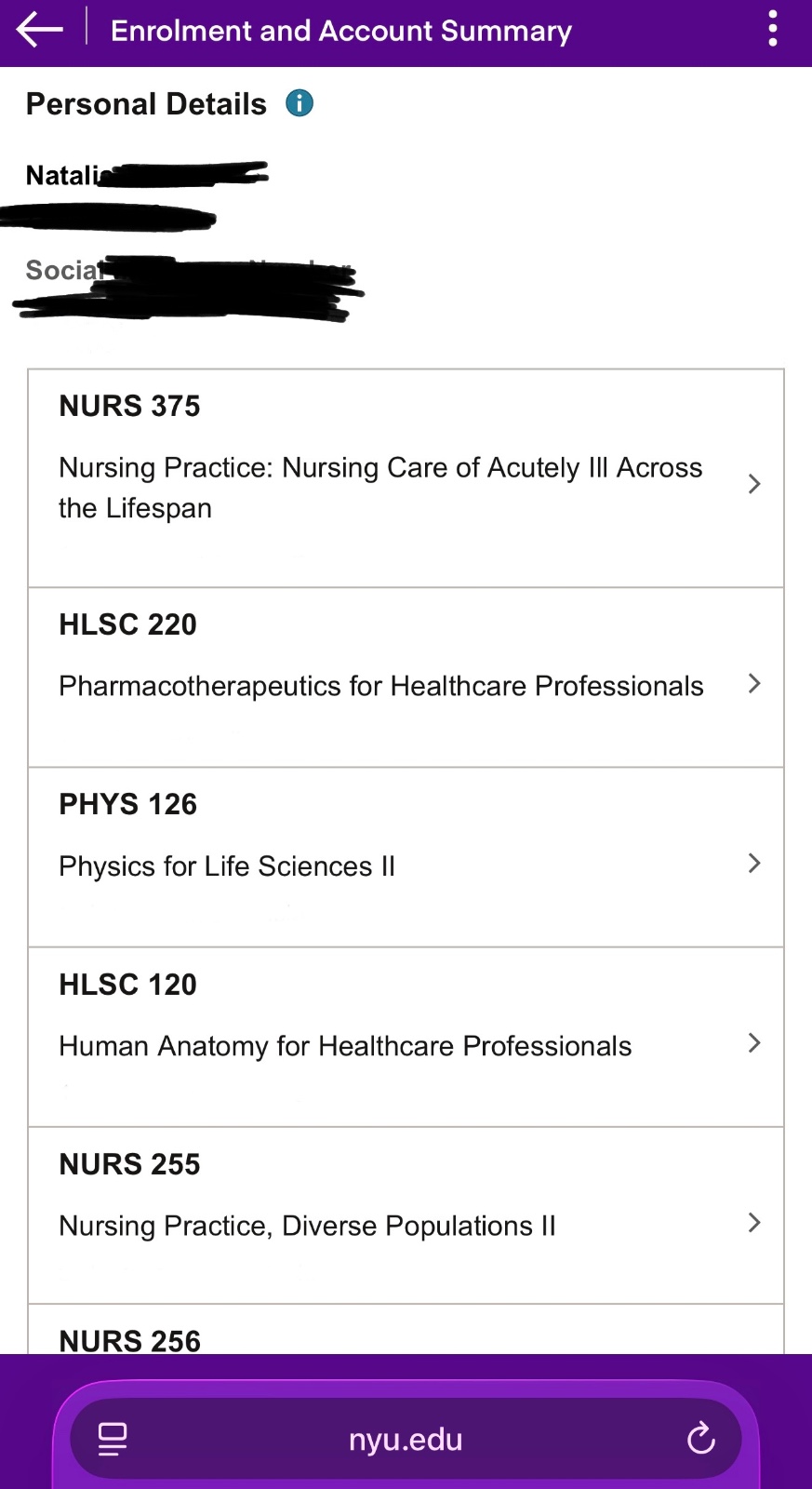Screen dimensions: 812x1489
Task: Select Human Anatomy for Healthcare Professionals
Action: pos(345,1046)
